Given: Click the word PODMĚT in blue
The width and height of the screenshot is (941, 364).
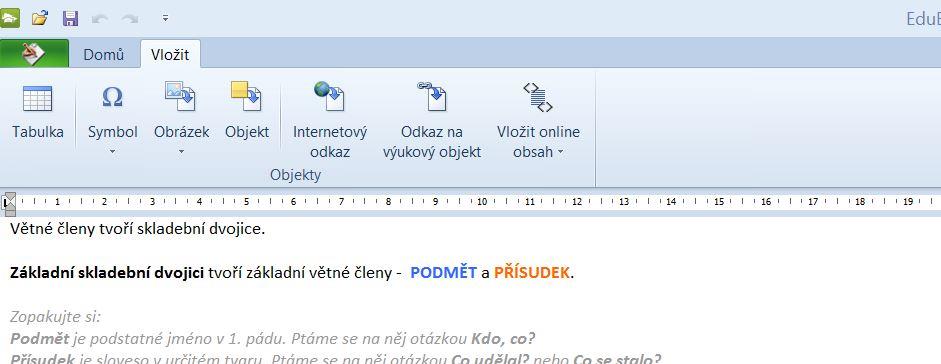Looking at the screenshot, I should click(443, 273).
